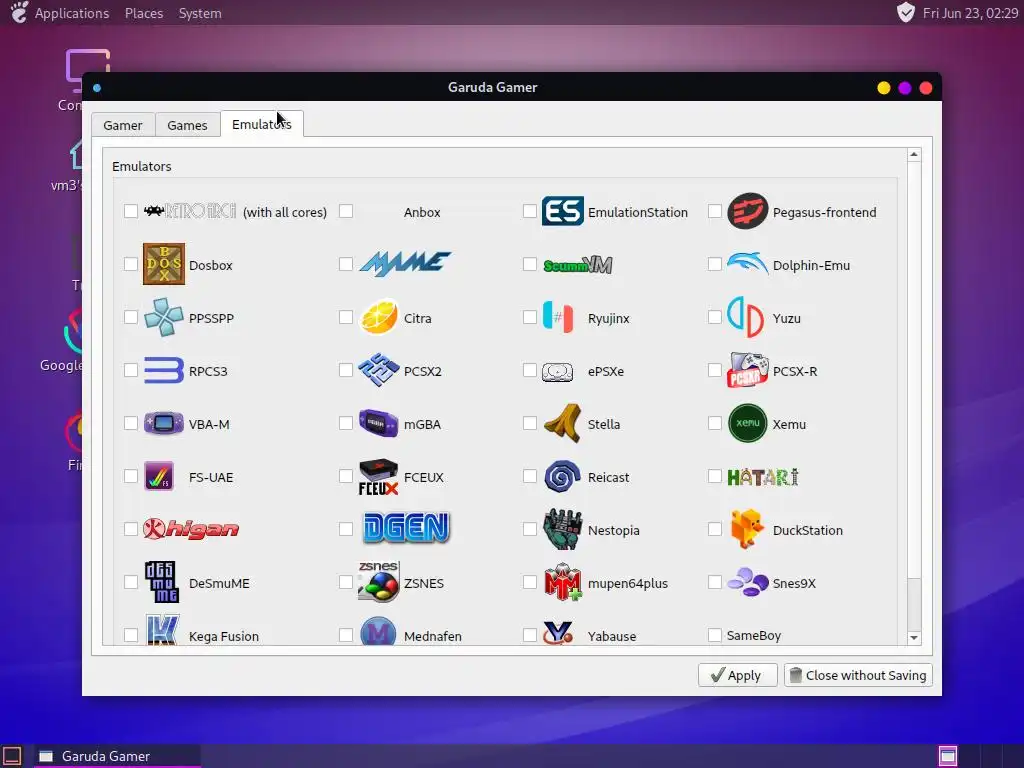This screenshot has width=1024, height=768.
Task: Click the Ryujinx icon
Action: [x=558, y=317]
